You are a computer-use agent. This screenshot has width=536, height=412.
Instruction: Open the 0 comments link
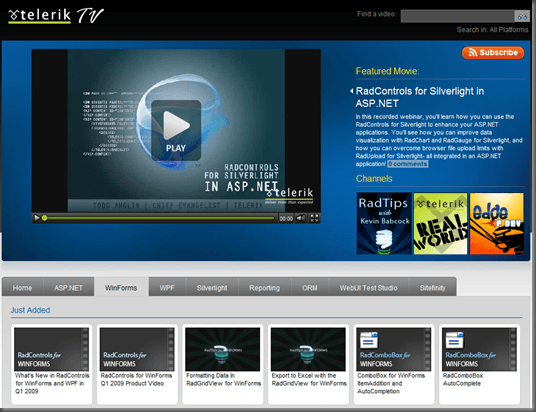tap(408, 164)
